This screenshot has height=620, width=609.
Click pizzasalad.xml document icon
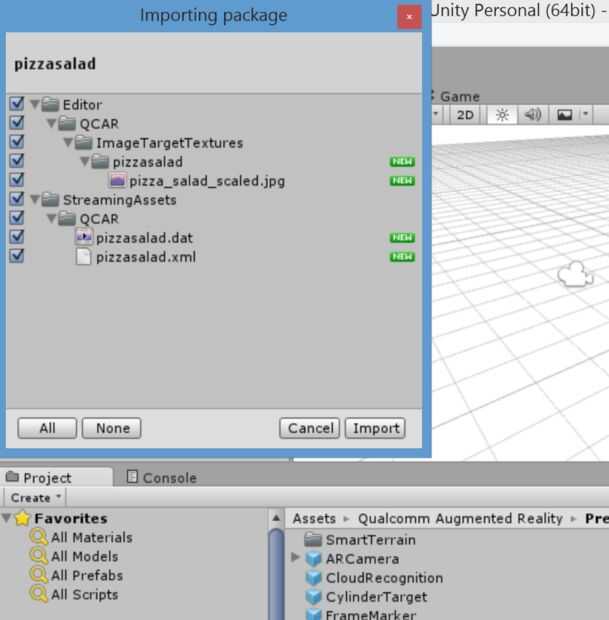point(83,257)
